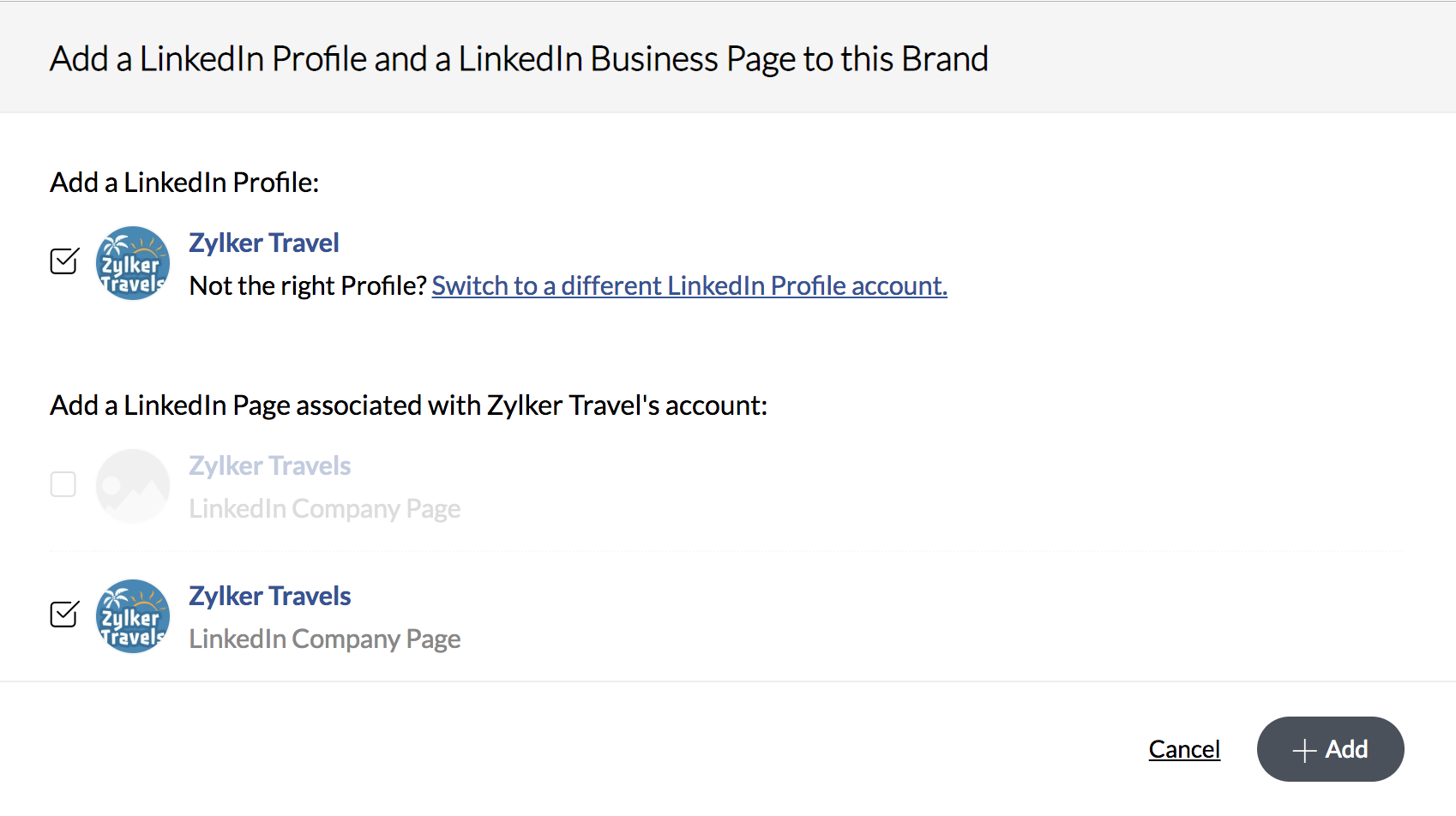Image resolution: width=1456 pixels, height=816 pixels.
Task: Click the Zylker Travel profile avatar logo
Action: coord(132,263)
